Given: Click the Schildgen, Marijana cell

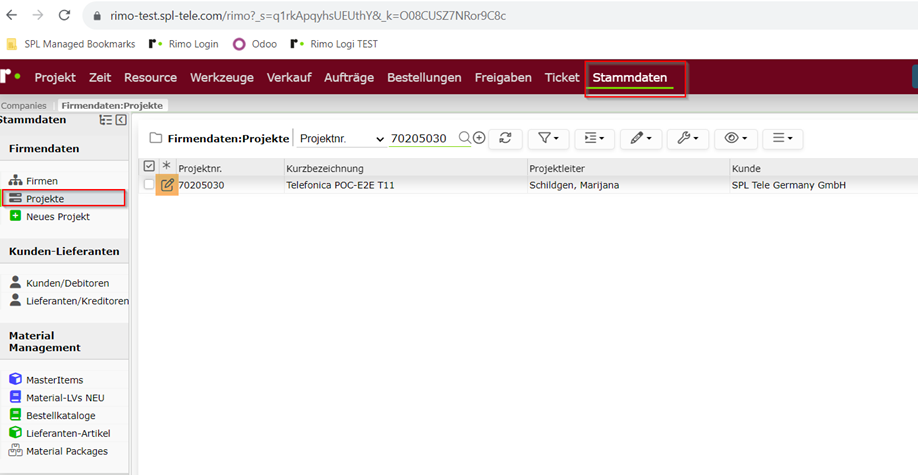Looking at the screenshot, I should [574, 186].
